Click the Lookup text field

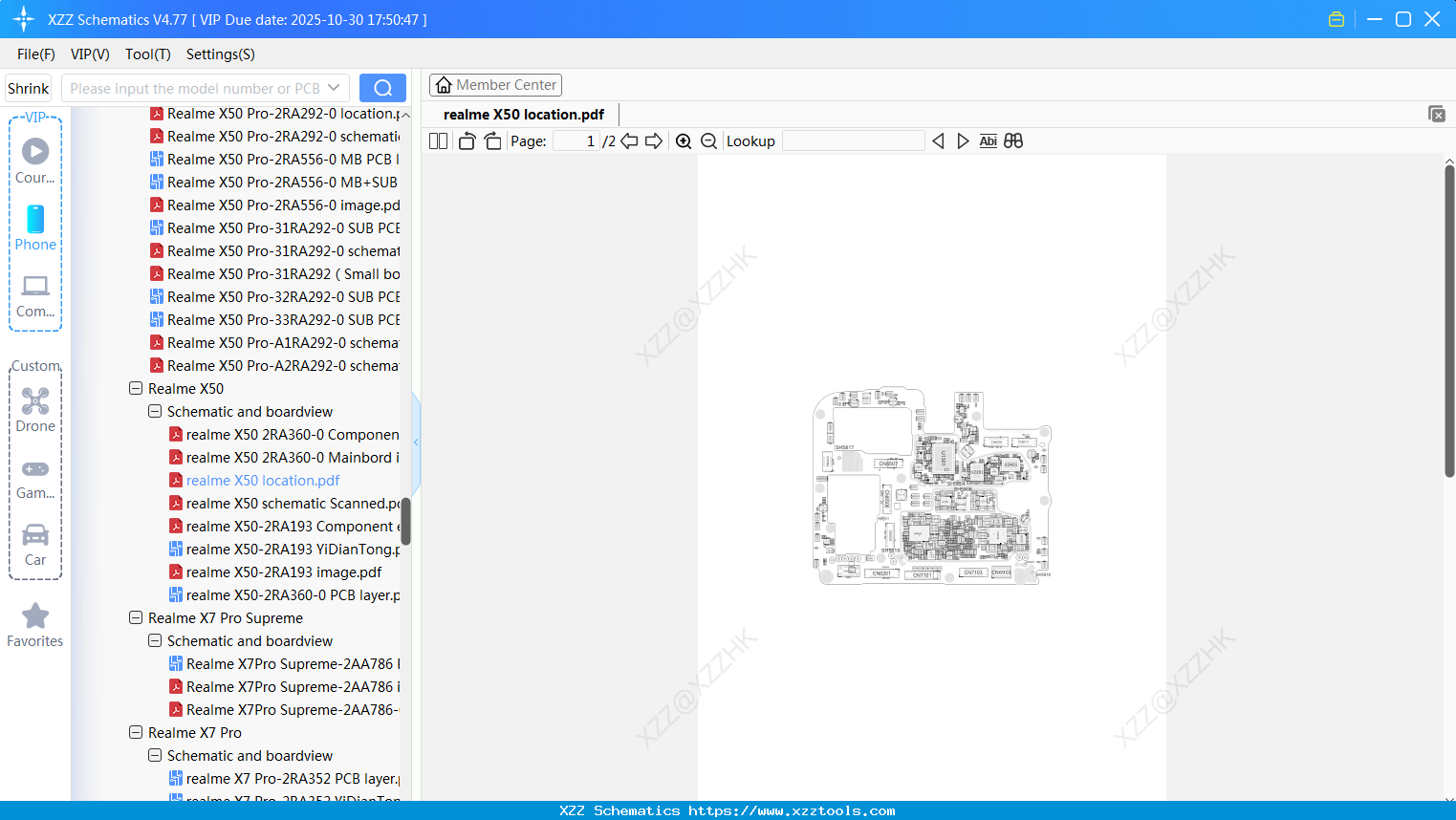[x=854, y=141]
